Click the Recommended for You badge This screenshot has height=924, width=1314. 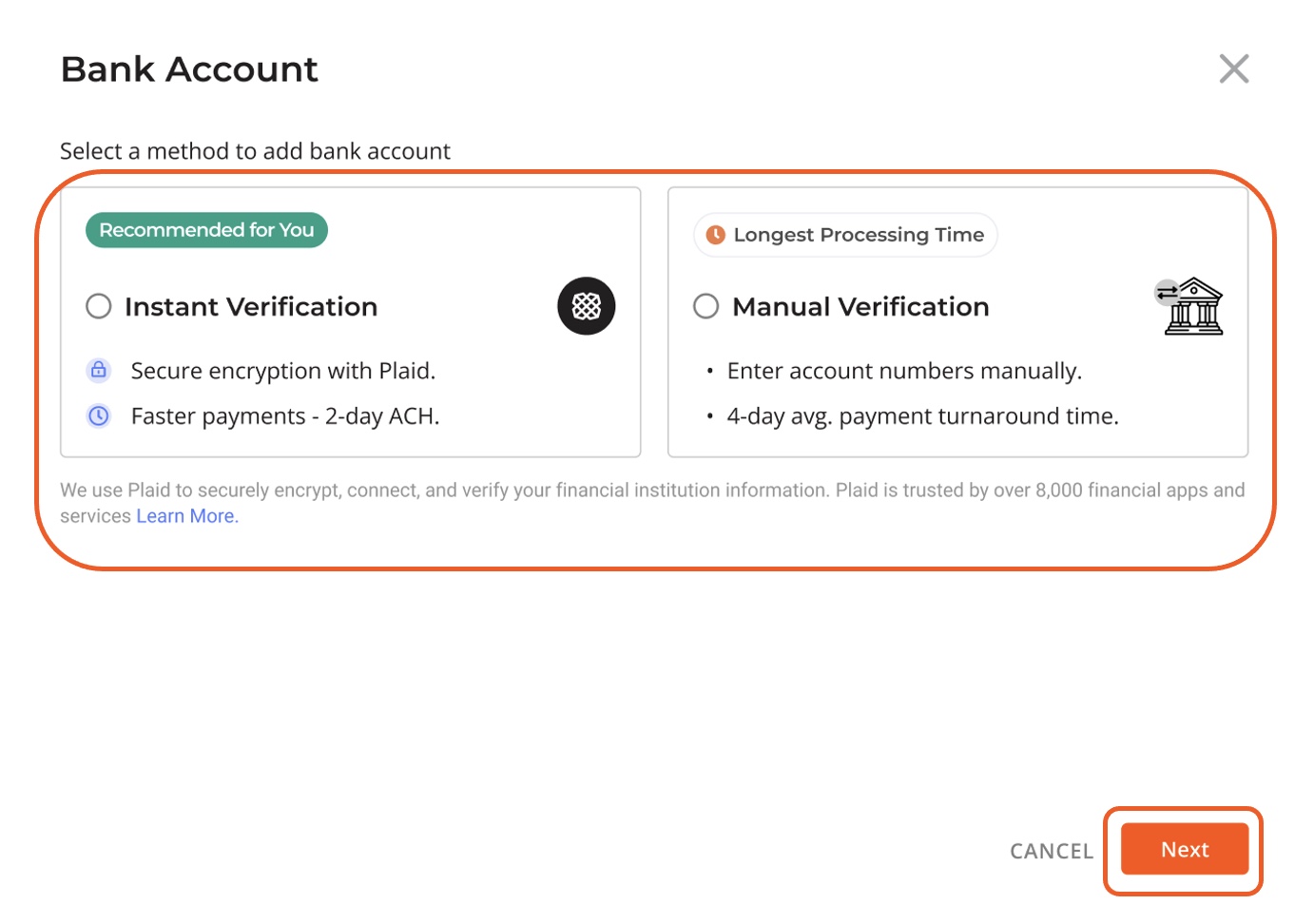[x=206, y=230]
